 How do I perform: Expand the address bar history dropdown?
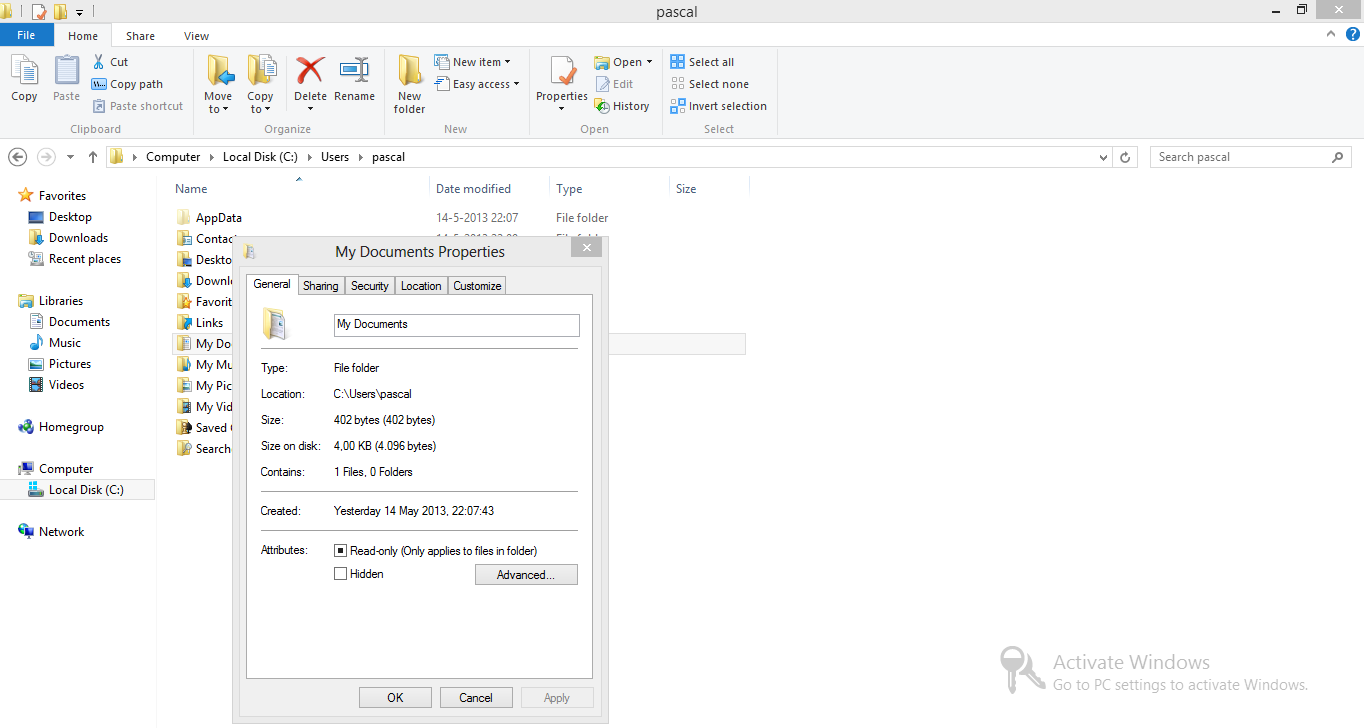click(1103, 157)
